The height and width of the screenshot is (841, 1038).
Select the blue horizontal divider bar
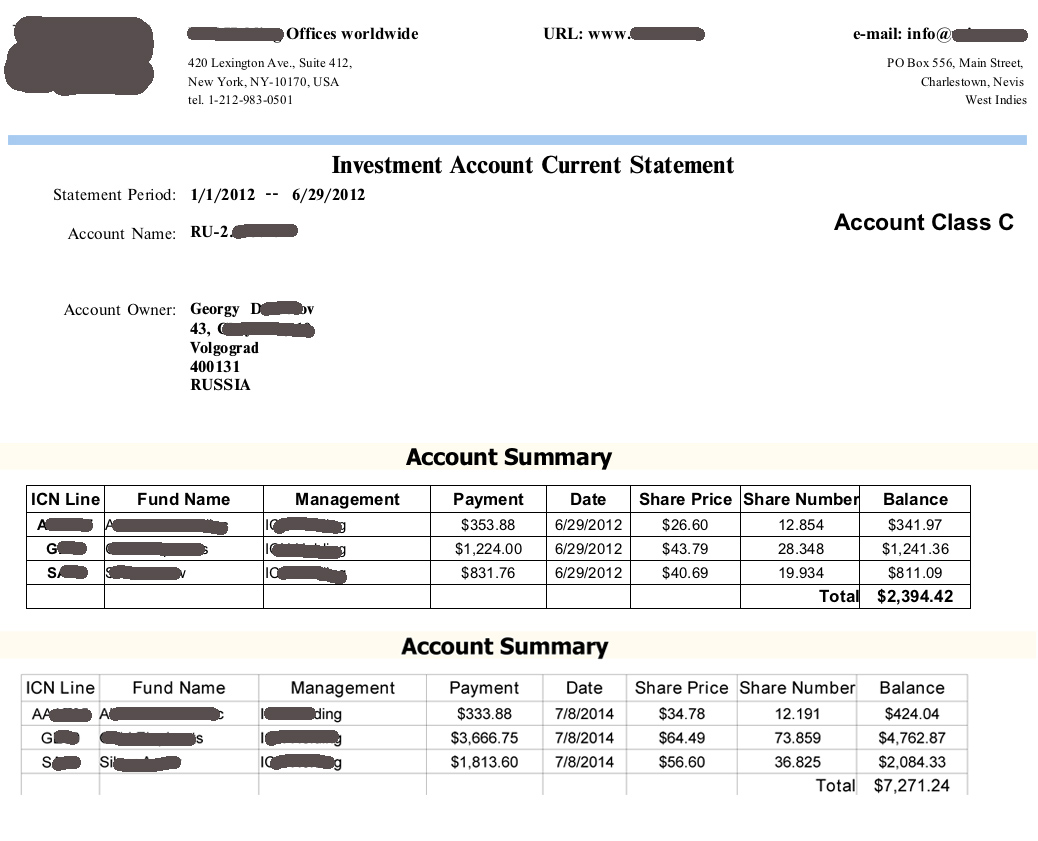tap(517, 141)
